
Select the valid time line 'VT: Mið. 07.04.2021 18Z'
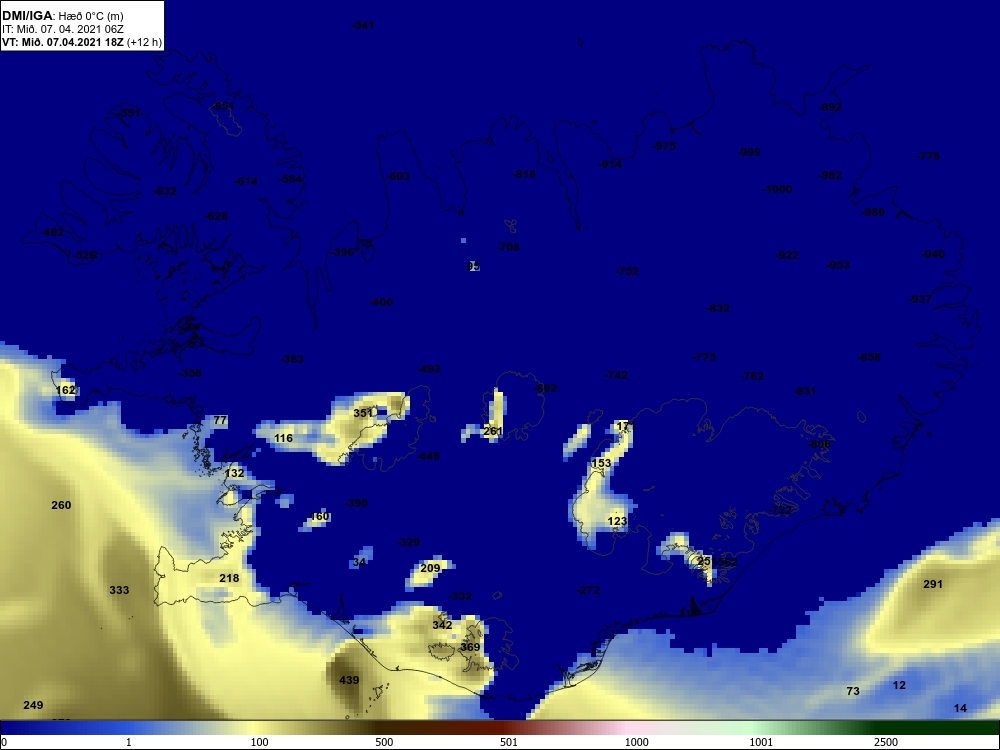click(61, 42)
